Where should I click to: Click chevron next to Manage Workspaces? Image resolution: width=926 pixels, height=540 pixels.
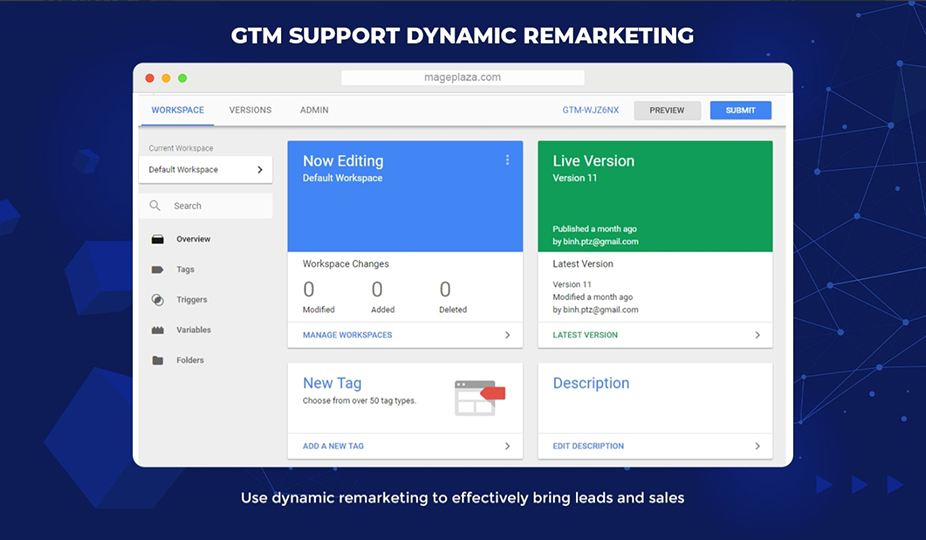pyautogui.click(x=507, y=335)
